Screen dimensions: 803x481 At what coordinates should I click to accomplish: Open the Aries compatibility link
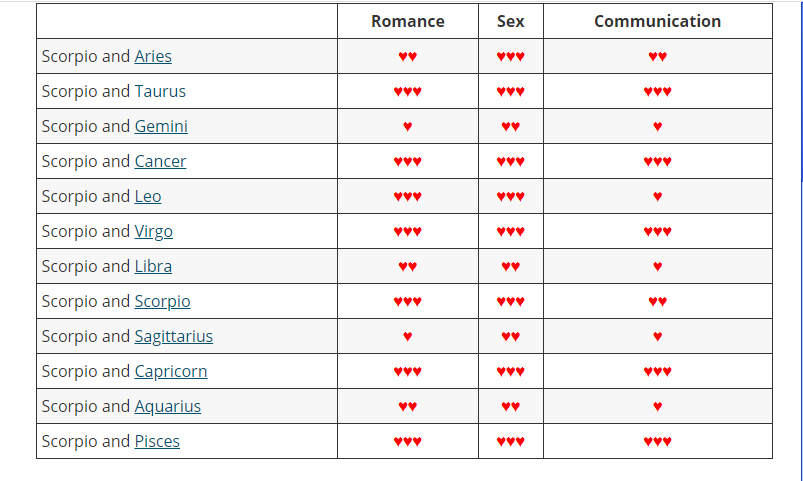(x=153, y=56)
